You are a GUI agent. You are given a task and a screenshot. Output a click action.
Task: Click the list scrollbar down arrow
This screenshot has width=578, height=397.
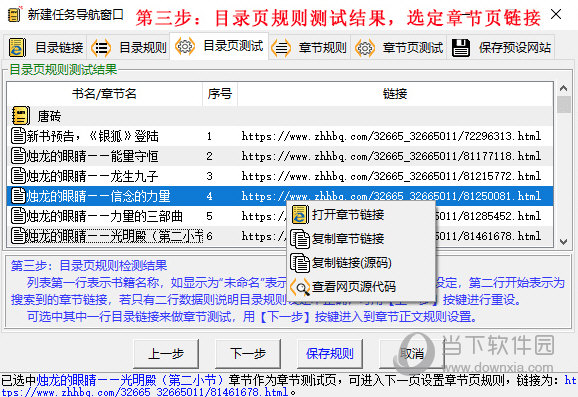click(x=563, y=241)
